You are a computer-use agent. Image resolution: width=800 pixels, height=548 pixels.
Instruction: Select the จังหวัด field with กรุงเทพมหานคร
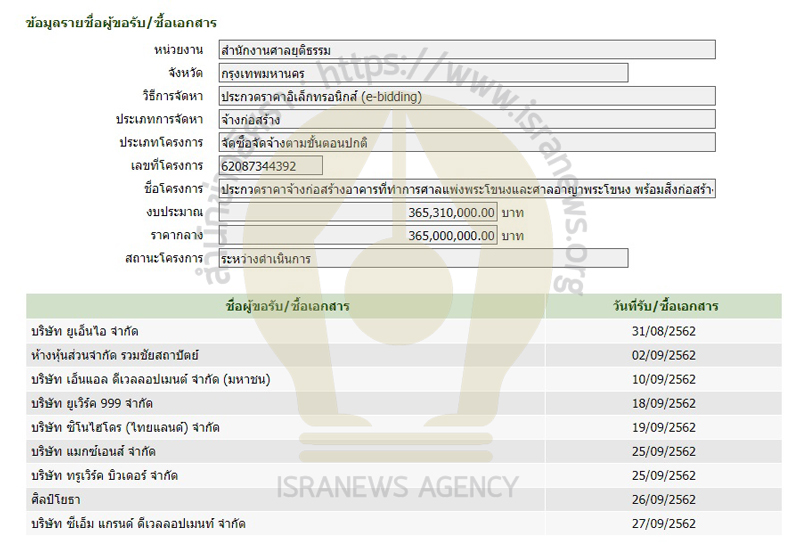423,73
